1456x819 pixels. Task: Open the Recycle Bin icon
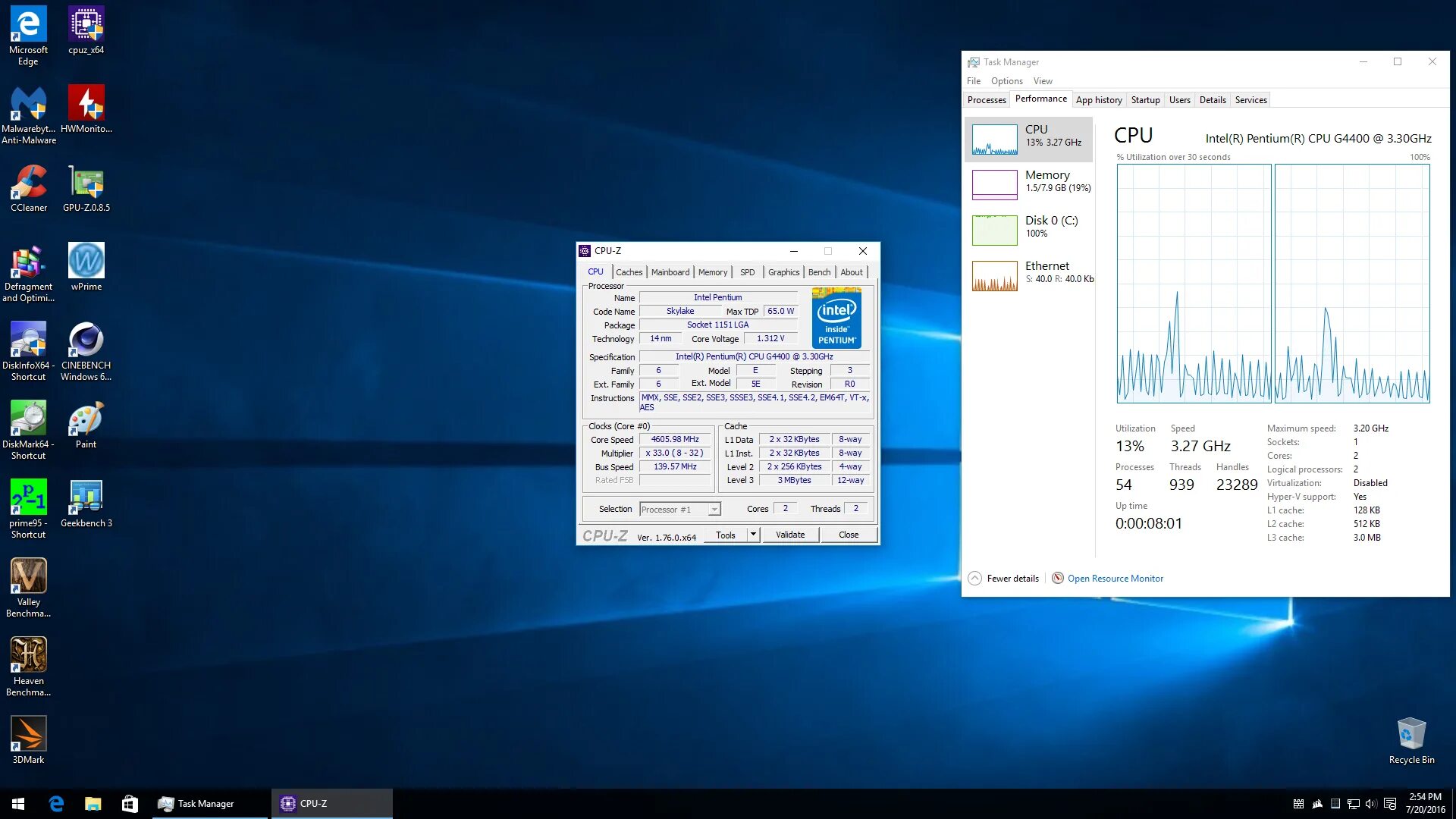tap(1411, 740)
